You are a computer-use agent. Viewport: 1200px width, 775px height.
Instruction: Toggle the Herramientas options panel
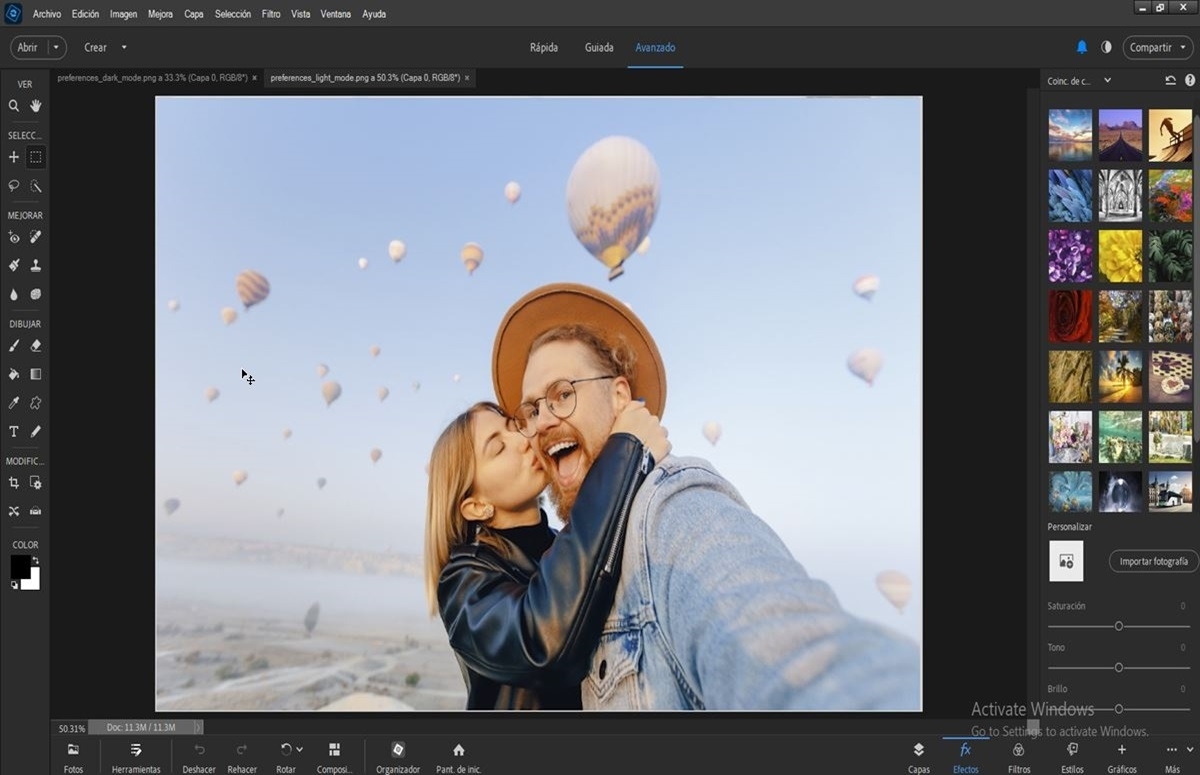[136, 757]
